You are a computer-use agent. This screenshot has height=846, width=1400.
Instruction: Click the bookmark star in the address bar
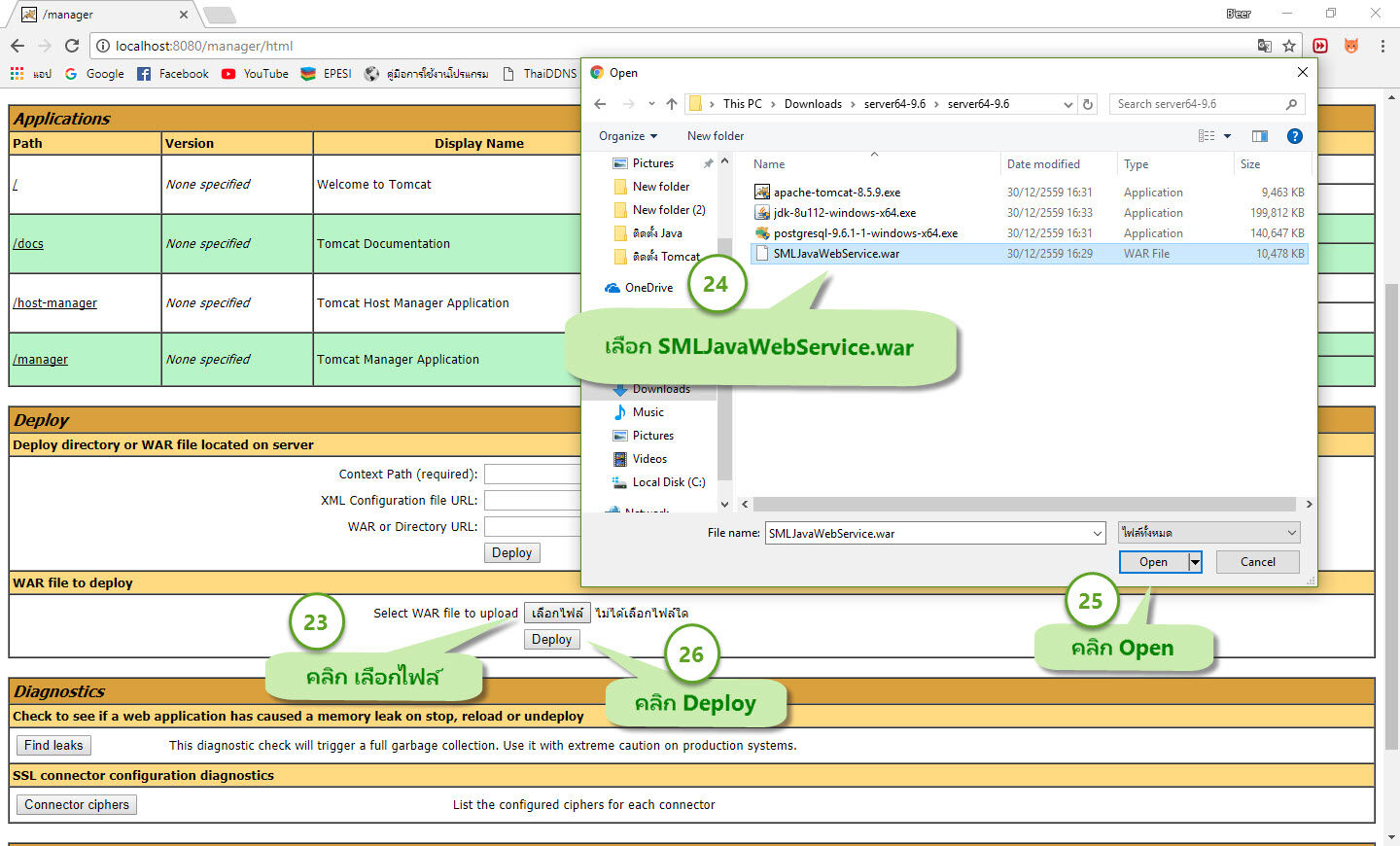(x=1287, y=46)
